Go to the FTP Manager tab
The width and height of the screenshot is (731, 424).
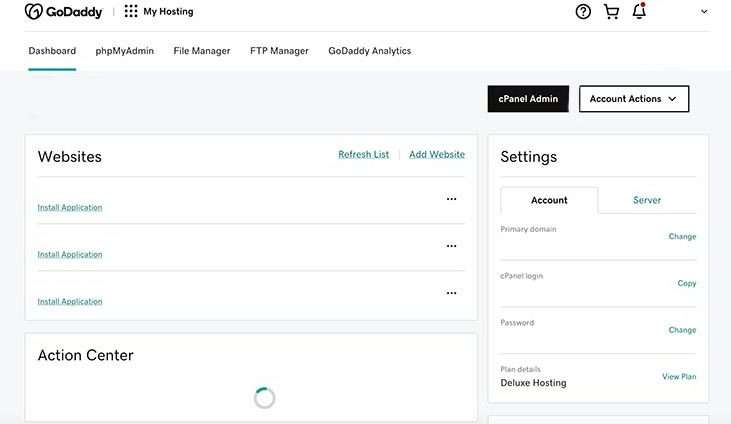(279, 51)
